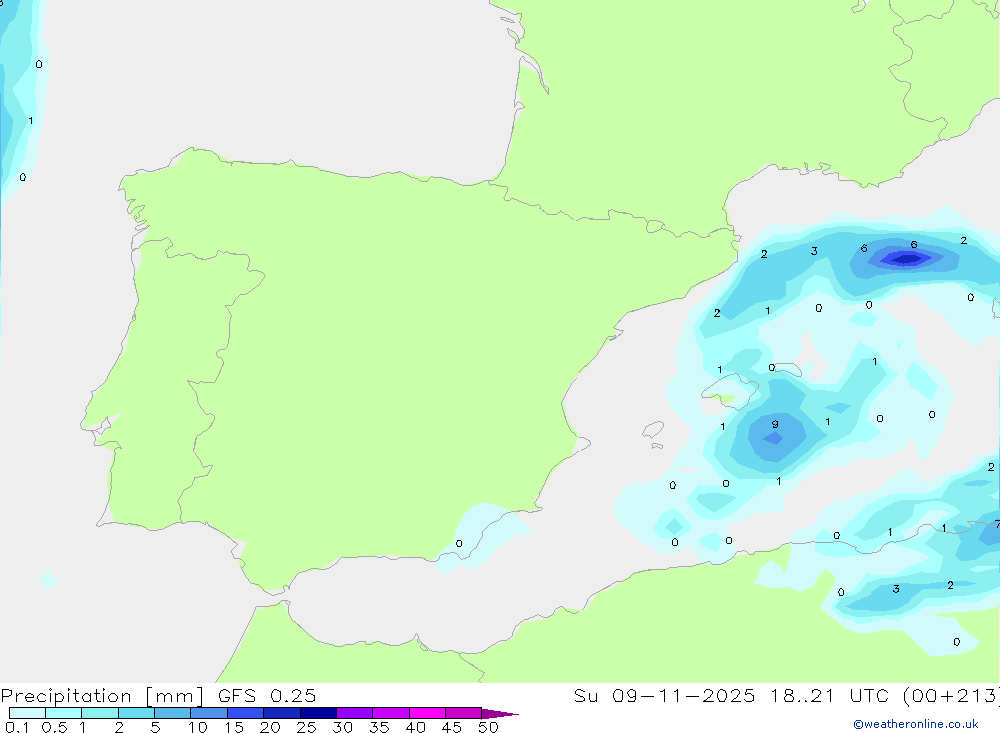Click the legend tick label "0.5"

pyautogui.click(x=54, y=727)
